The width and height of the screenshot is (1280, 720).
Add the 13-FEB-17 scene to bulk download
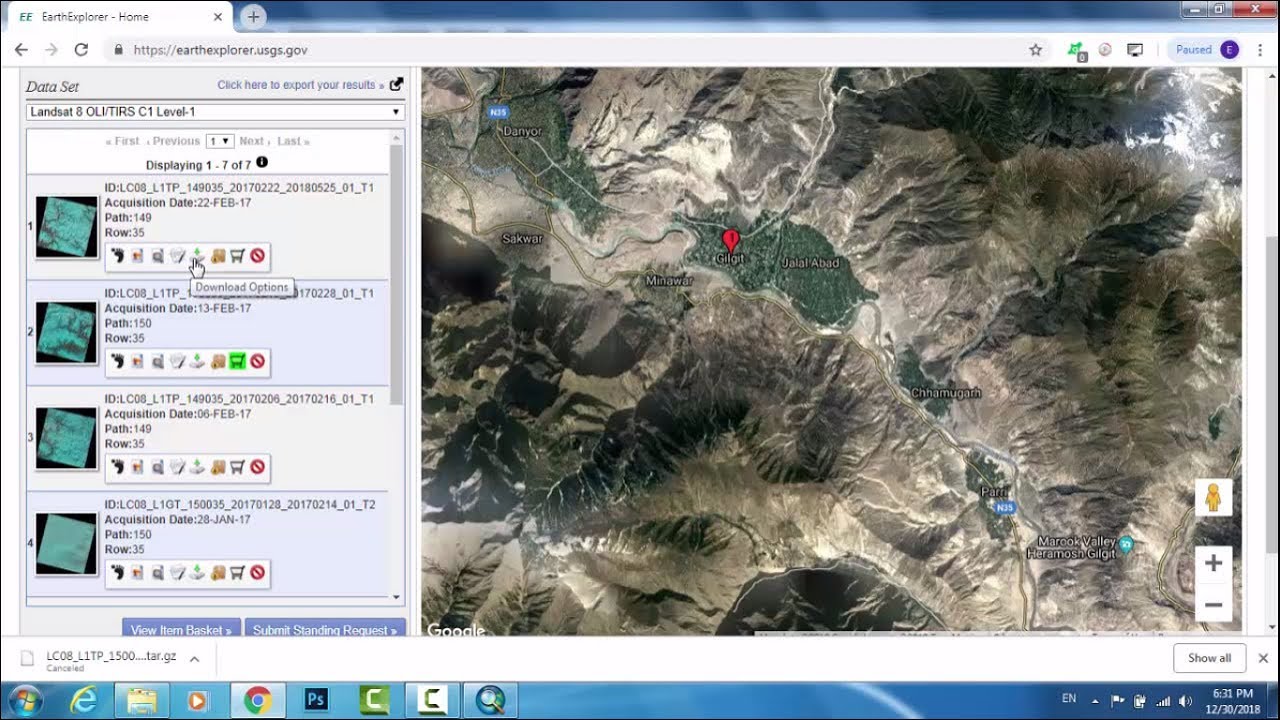(218, 362)
